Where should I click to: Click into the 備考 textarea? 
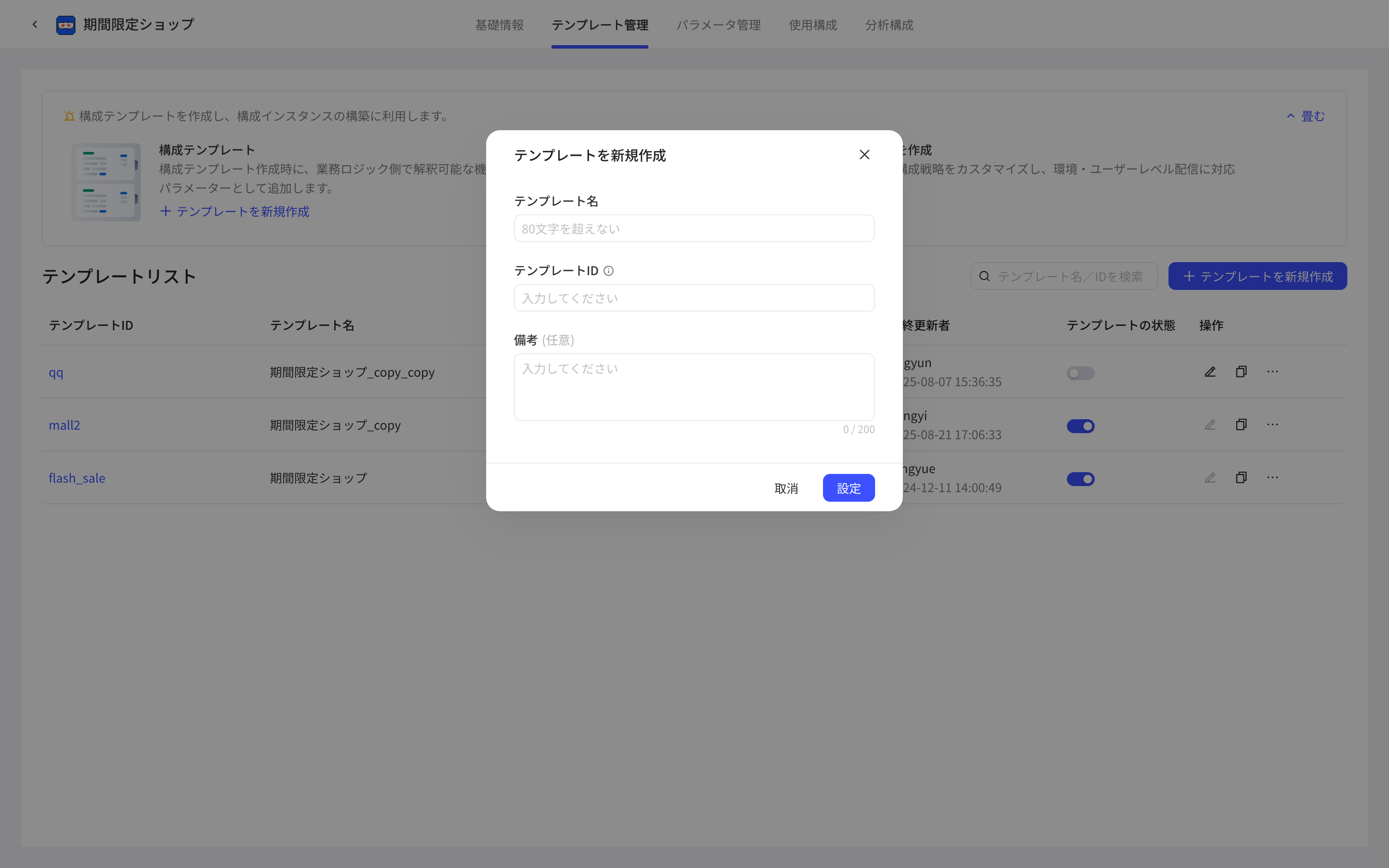pyautogui.click(x=694, y=387)
